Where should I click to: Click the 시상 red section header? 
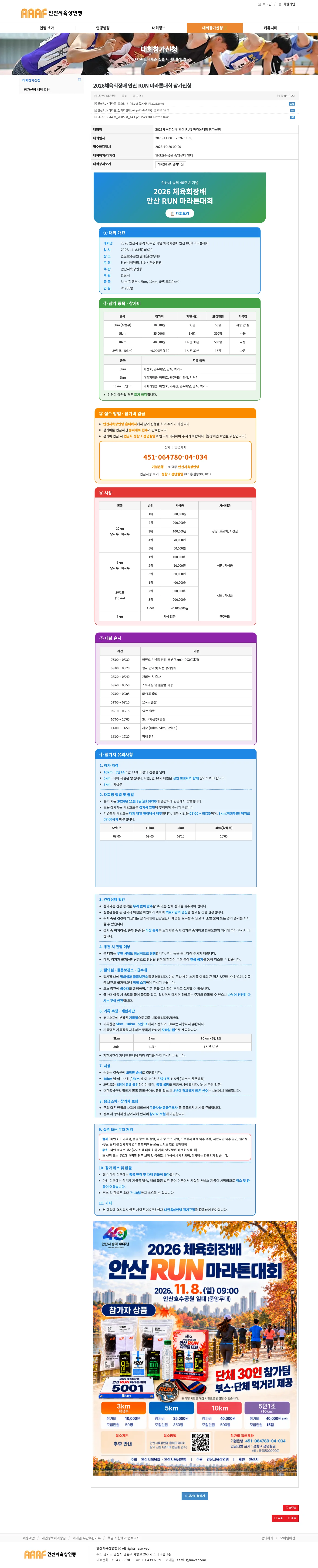tap(175, 492)
